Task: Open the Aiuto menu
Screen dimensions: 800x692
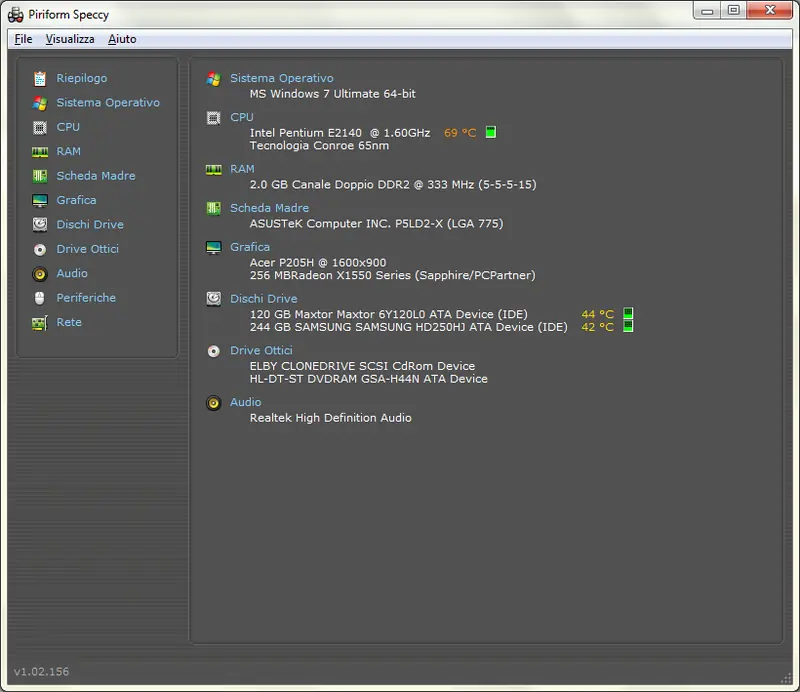Action: 122,39
